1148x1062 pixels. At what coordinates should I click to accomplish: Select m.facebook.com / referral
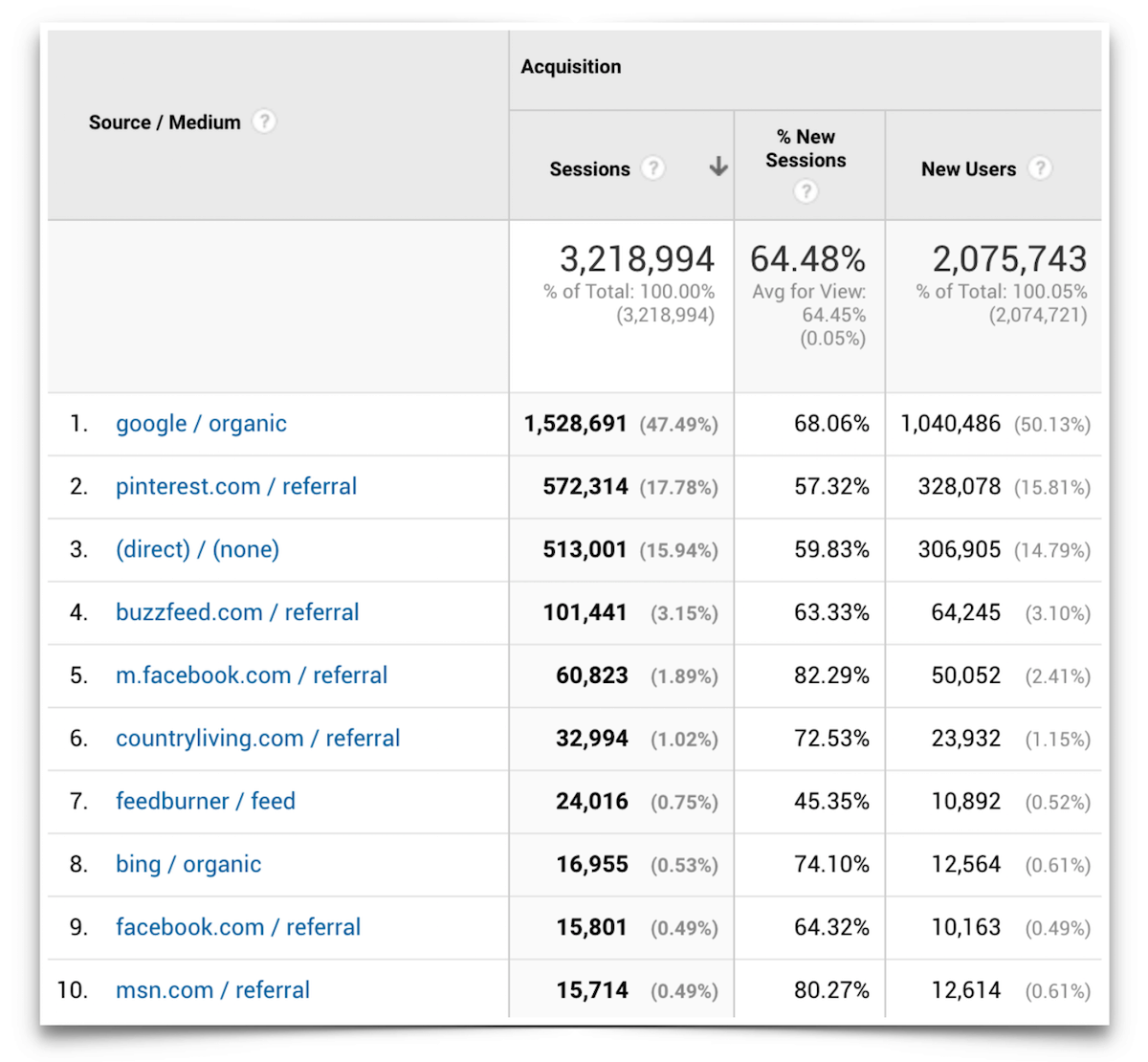252,675
